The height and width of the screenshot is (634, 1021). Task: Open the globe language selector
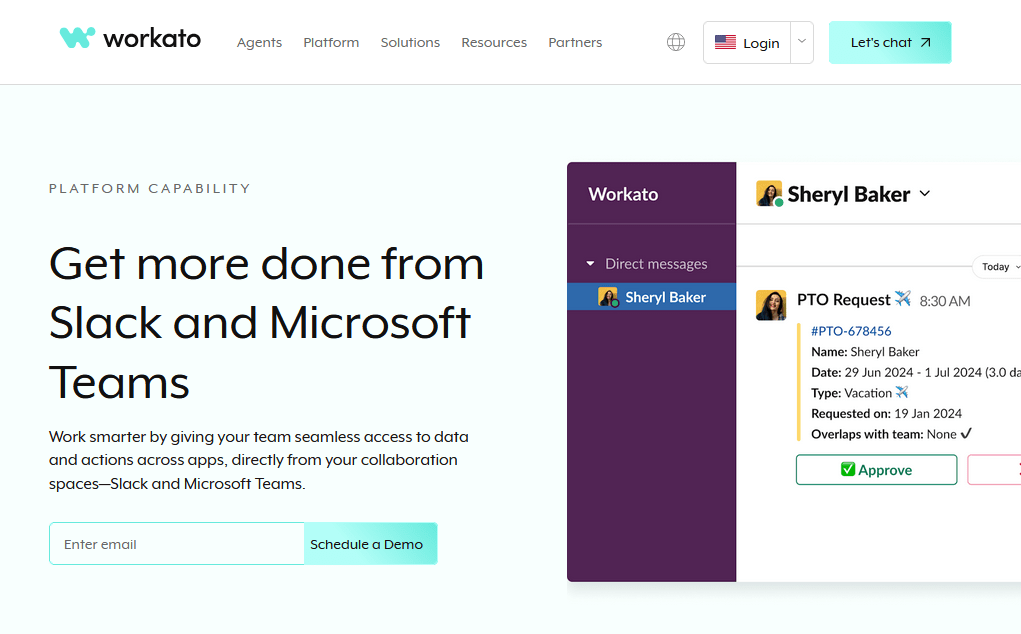point(676,42)
